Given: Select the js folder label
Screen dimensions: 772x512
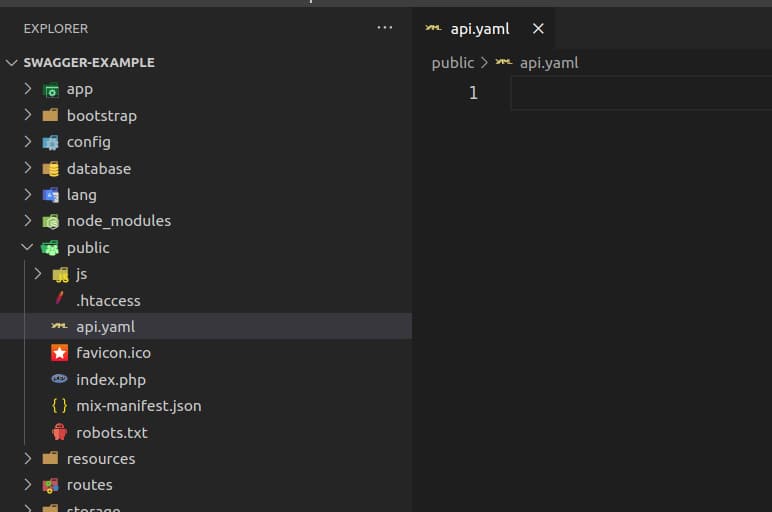Looking at the screenshot, I should pos(82,274).
